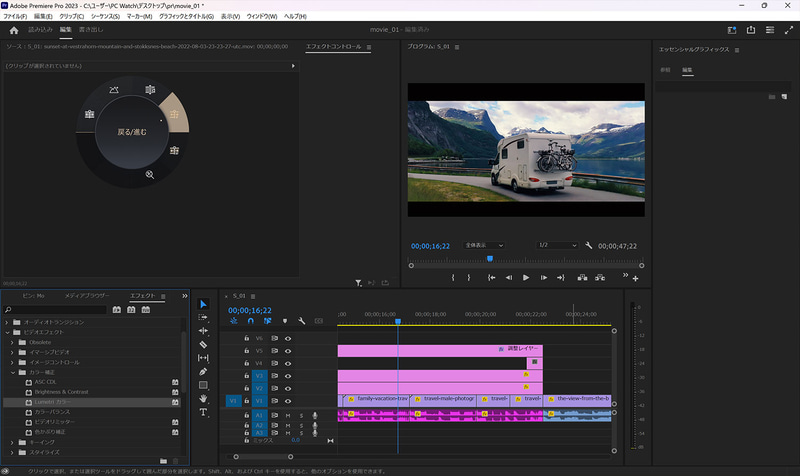Switch to the メディアブラウザー tab
This screenshot has height=476, width=800.
tap(87, 296)
